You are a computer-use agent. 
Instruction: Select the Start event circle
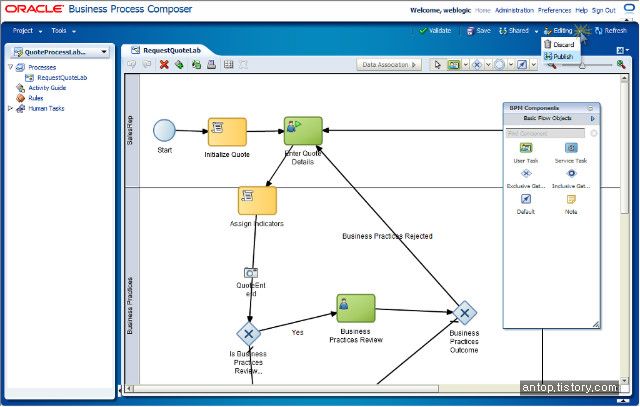click(x=164, y=131)
